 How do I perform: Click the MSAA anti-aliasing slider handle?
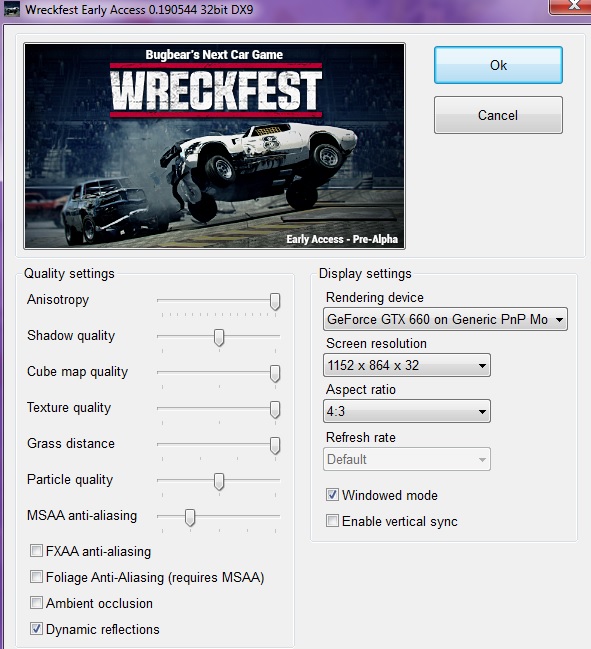(190, 517)
